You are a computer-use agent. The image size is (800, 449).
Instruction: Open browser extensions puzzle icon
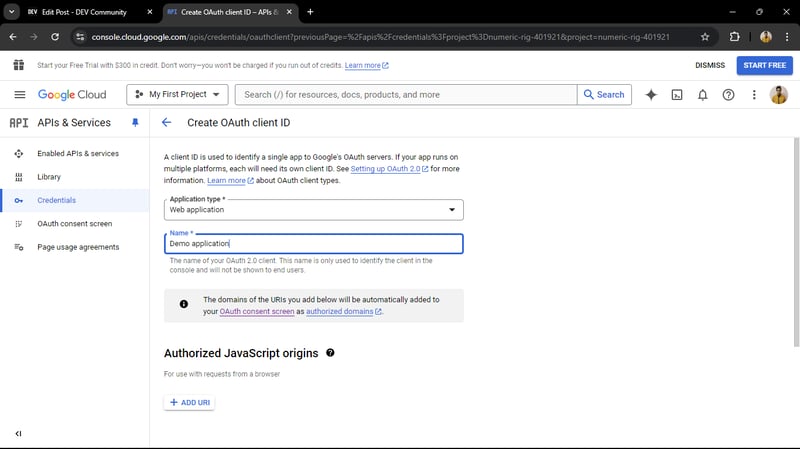(734, 37)
